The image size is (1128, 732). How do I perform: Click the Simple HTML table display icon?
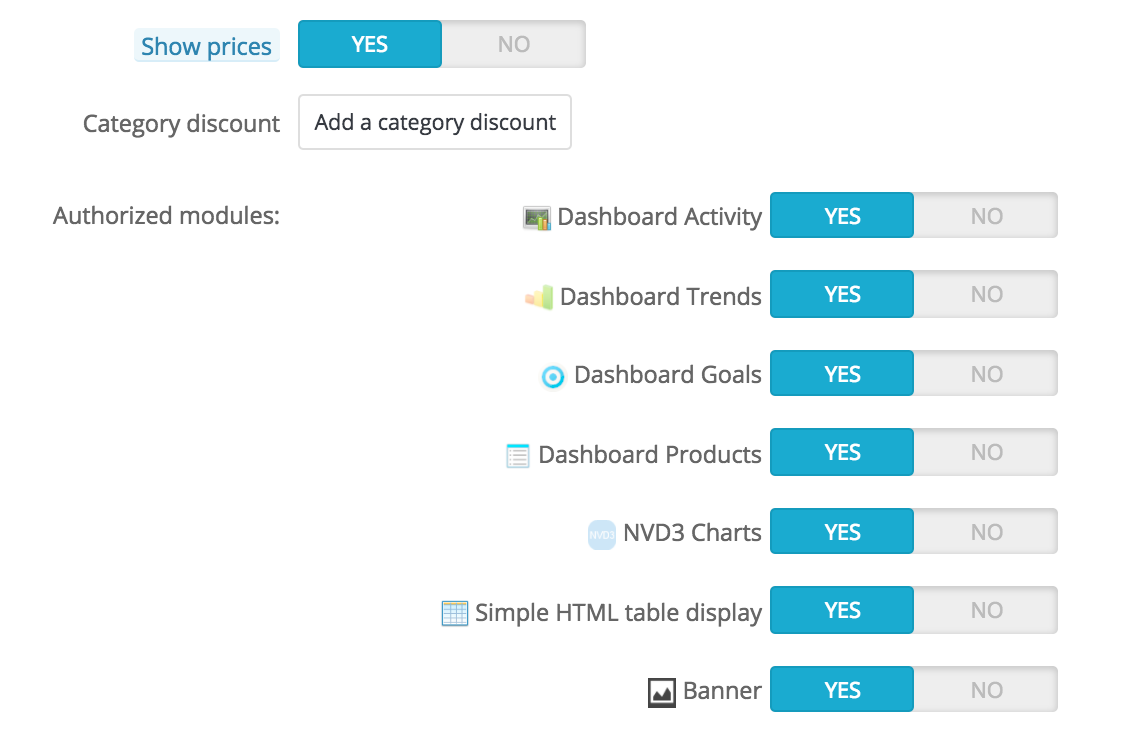click(x=454, y=613)
